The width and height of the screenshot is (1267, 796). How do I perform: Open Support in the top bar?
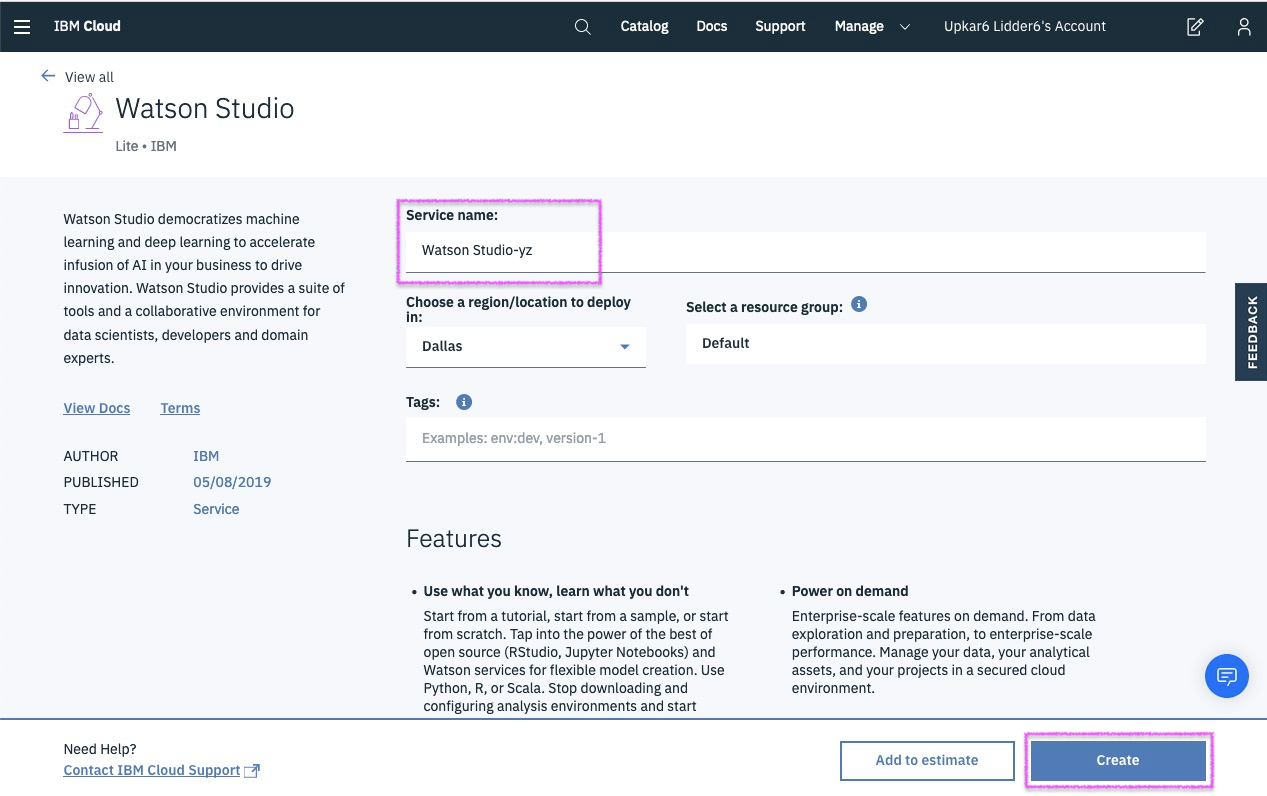780,26
